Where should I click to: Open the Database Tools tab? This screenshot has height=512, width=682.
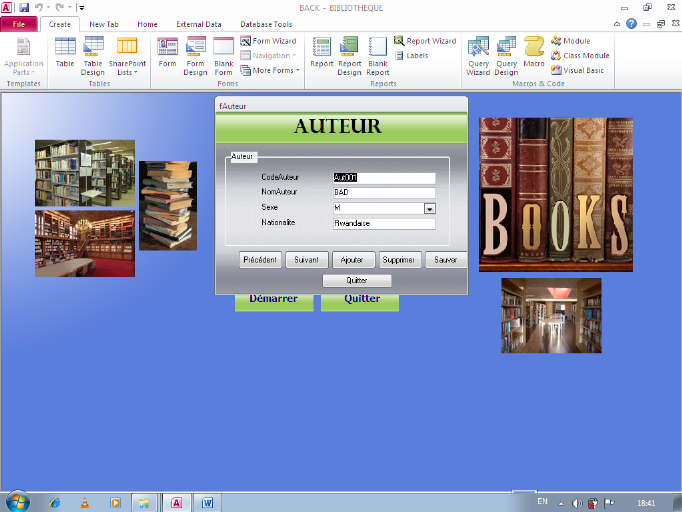(x=266, y=24)
